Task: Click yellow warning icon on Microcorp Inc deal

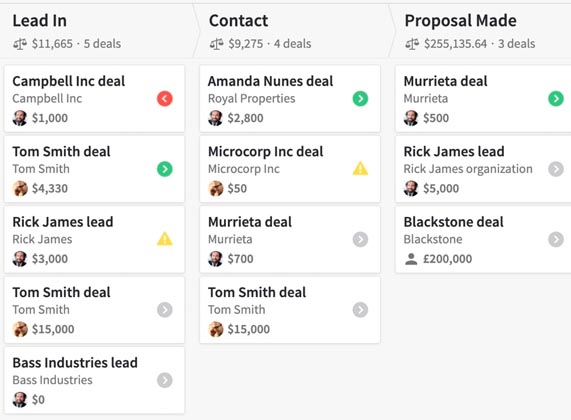Action: (360, 168)
